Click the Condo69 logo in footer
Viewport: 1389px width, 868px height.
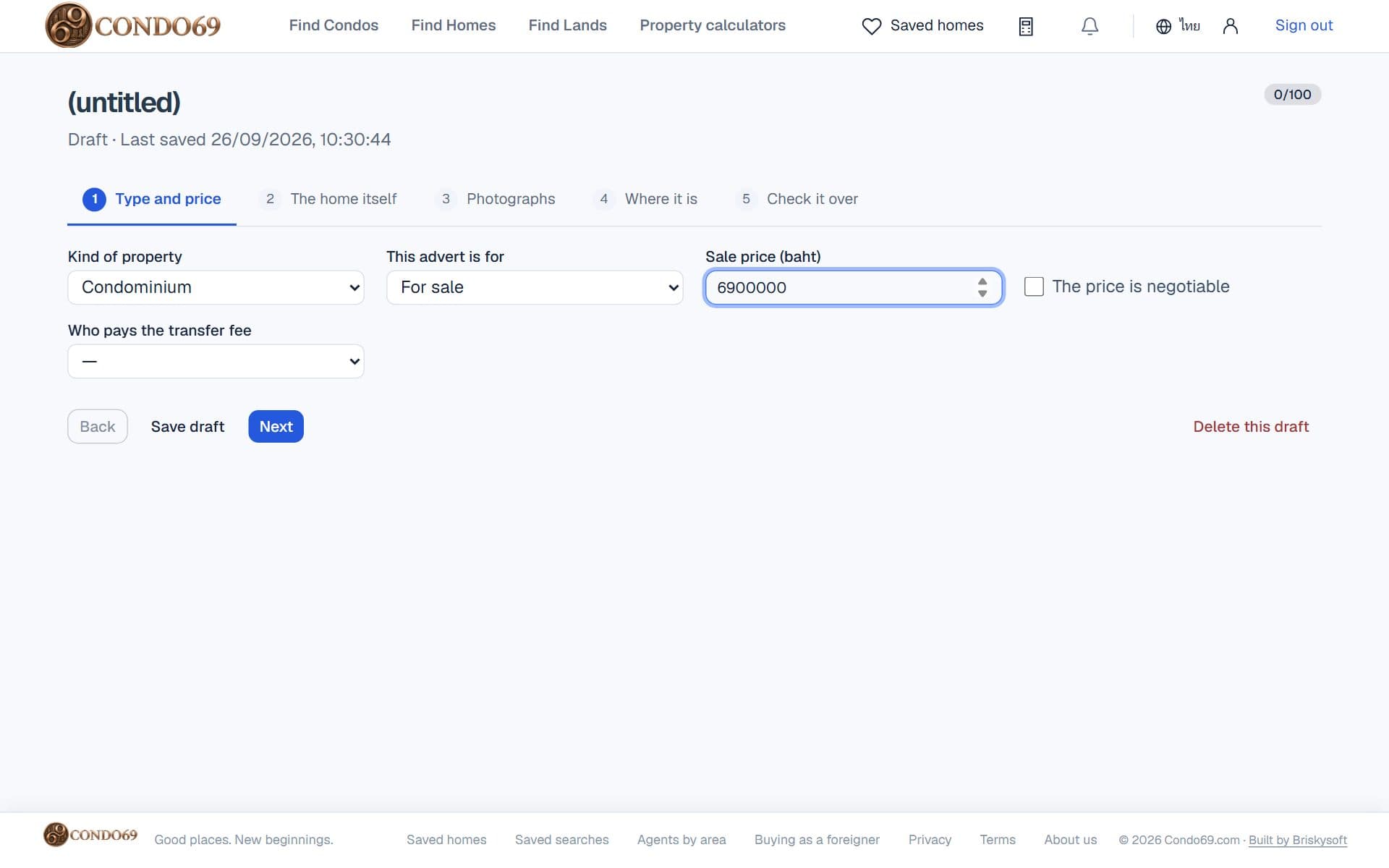[90, 834]
